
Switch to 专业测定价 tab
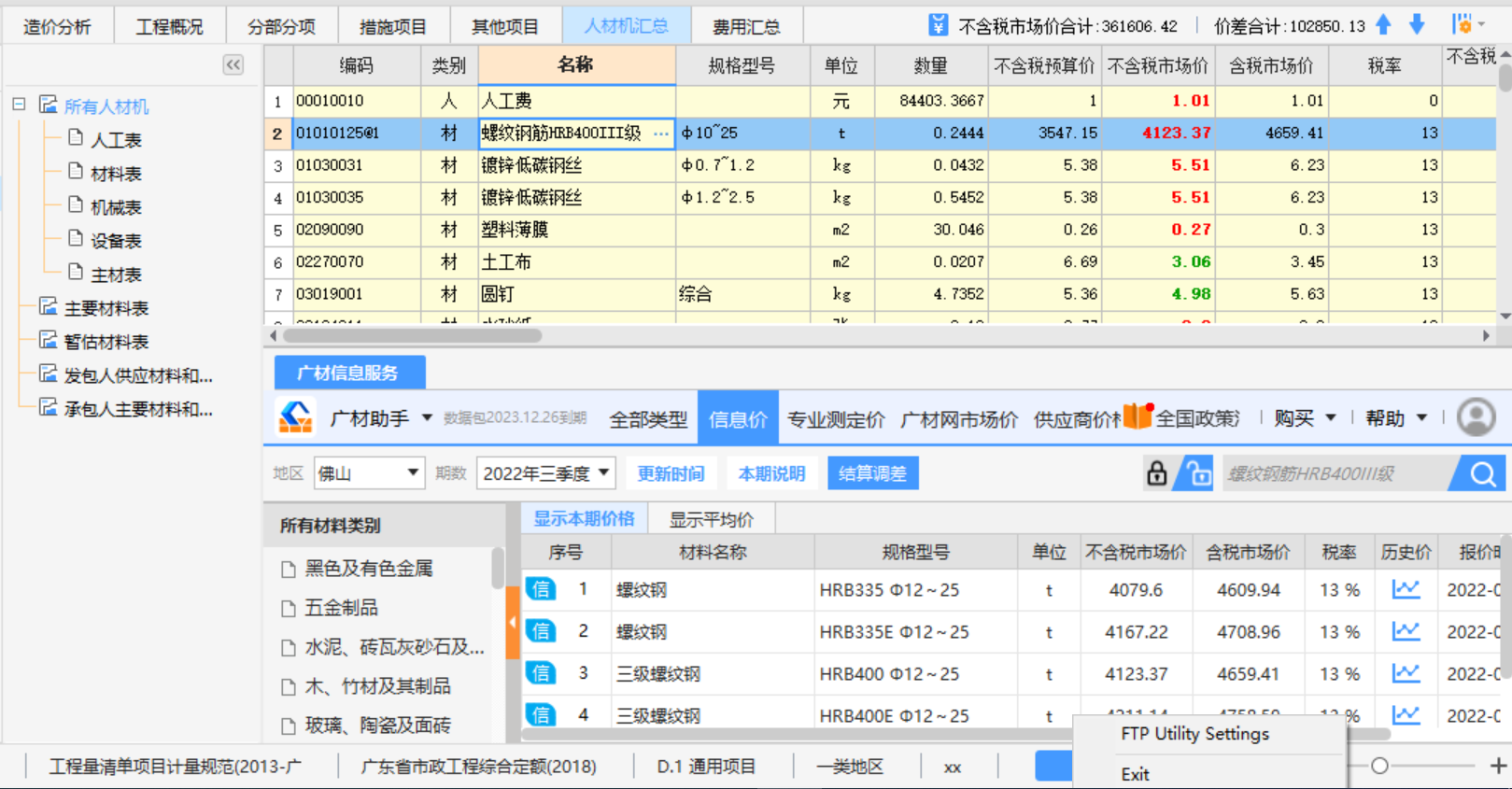836,419
